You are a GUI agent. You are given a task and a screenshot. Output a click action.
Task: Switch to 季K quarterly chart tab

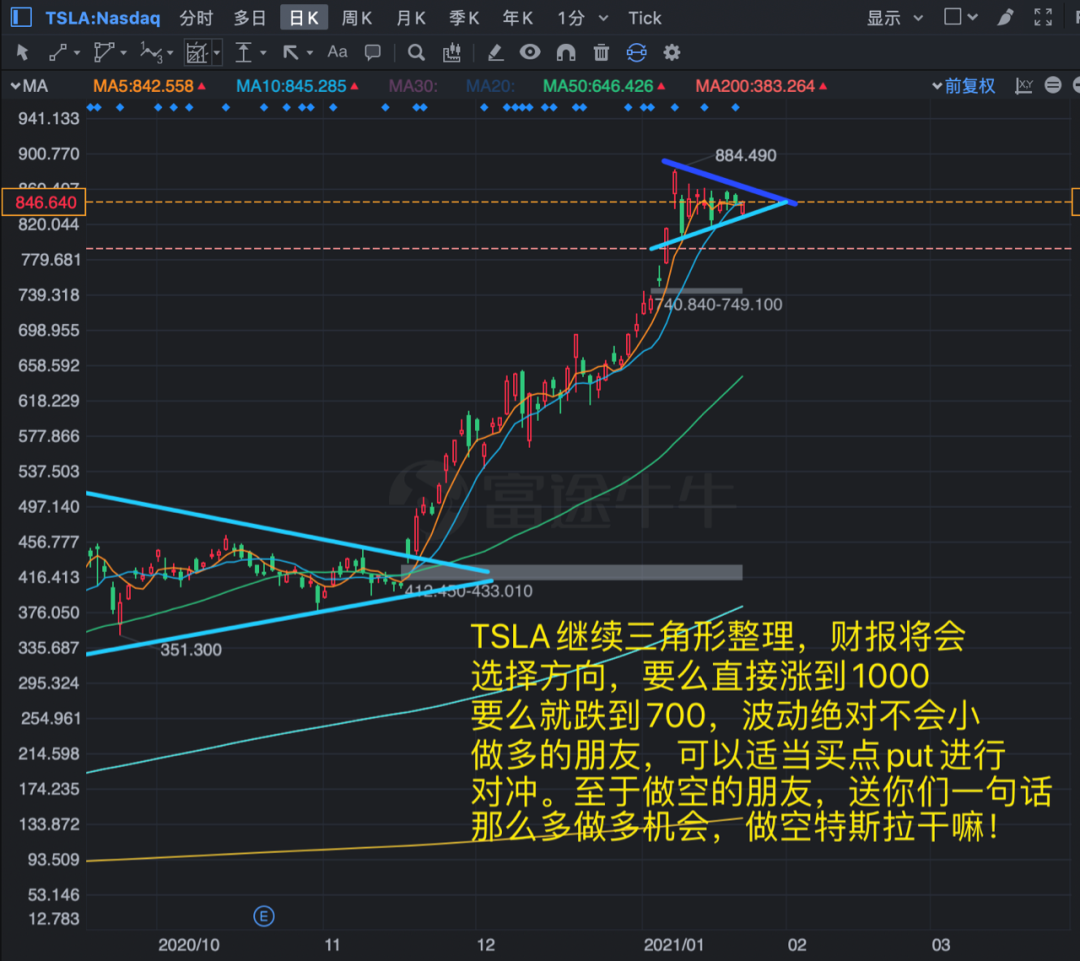464,18
